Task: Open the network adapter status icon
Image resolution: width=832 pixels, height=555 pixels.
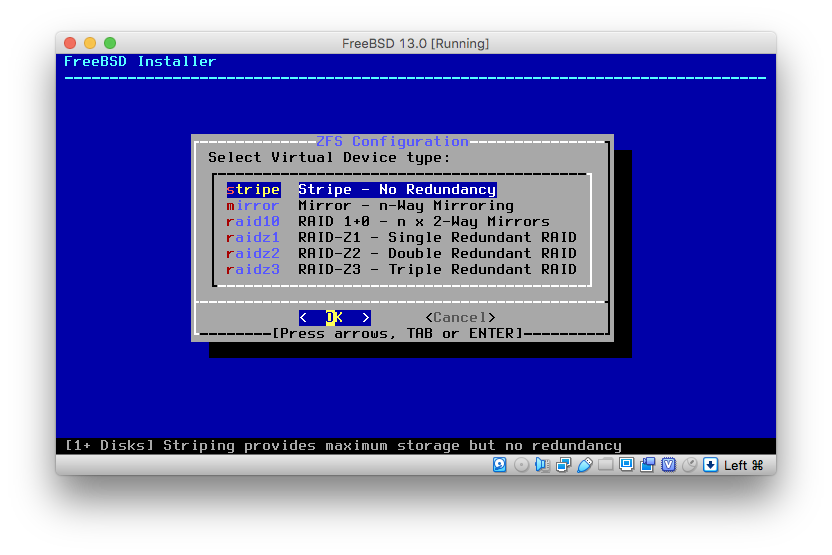Action: (563, 465)
